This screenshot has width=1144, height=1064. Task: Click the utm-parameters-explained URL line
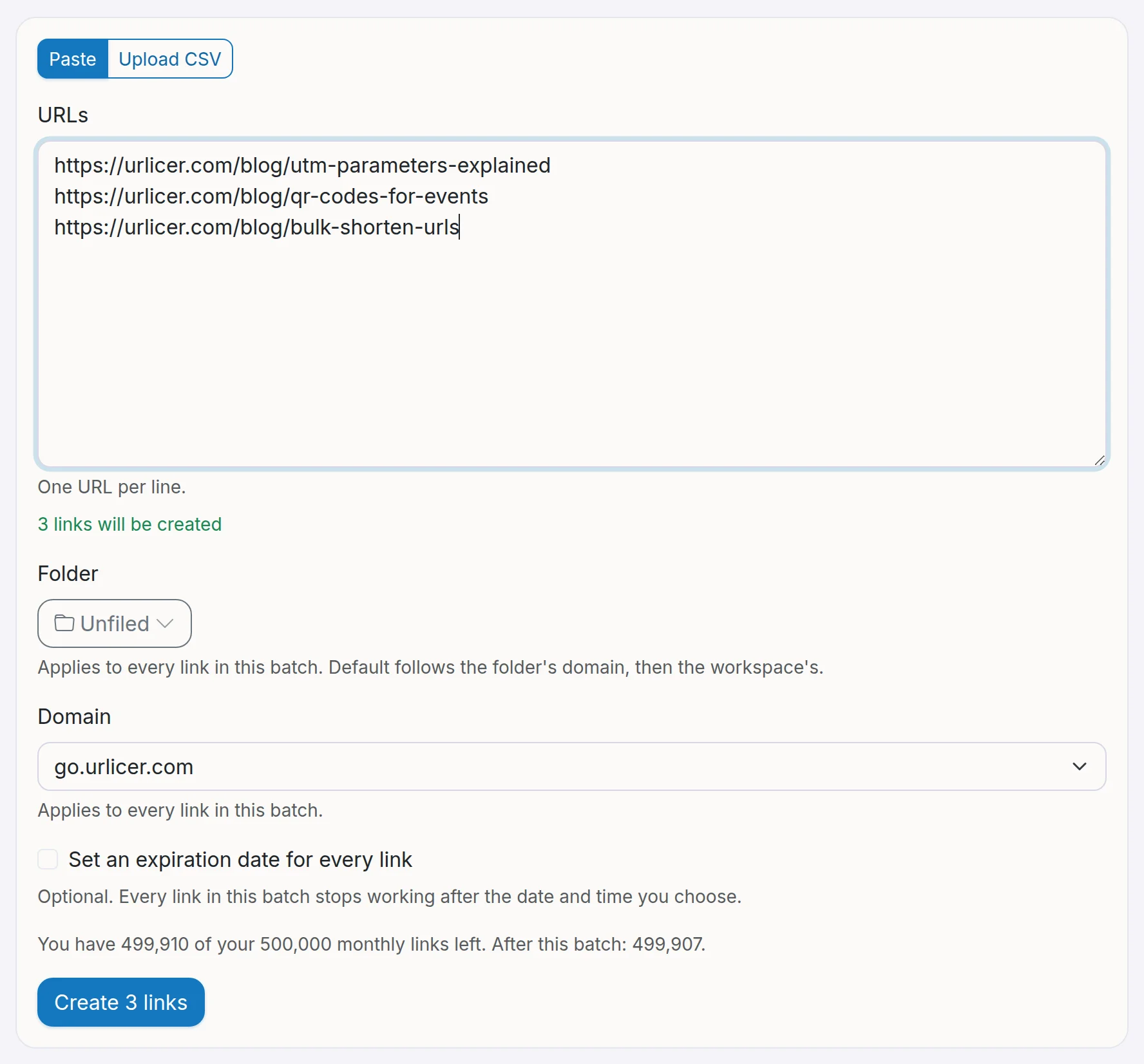[302, 166]
